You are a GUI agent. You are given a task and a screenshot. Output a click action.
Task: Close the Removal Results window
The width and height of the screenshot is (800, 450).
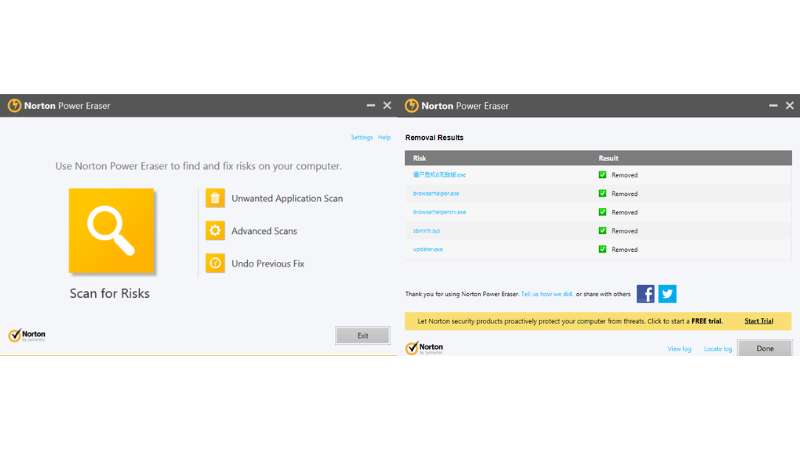[790, 105]
